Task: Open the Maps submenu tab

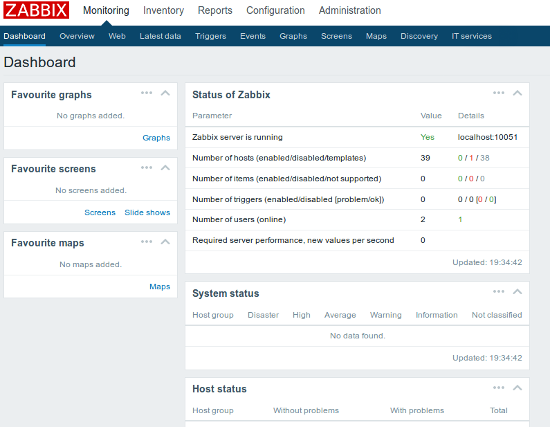Action: click(376, 36)
